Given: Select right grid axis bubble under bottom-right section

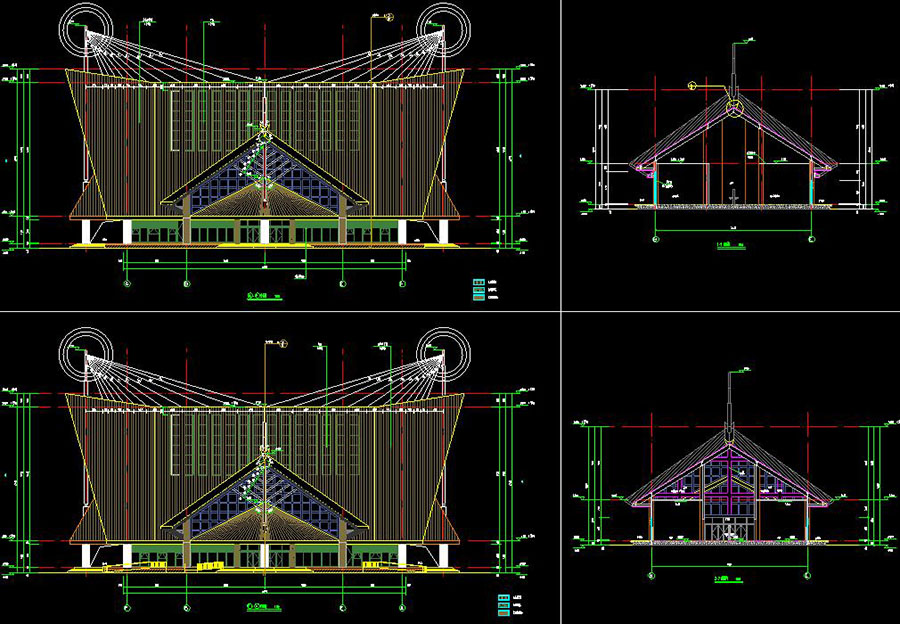Looking at the screenshot, I should (807, 576).
